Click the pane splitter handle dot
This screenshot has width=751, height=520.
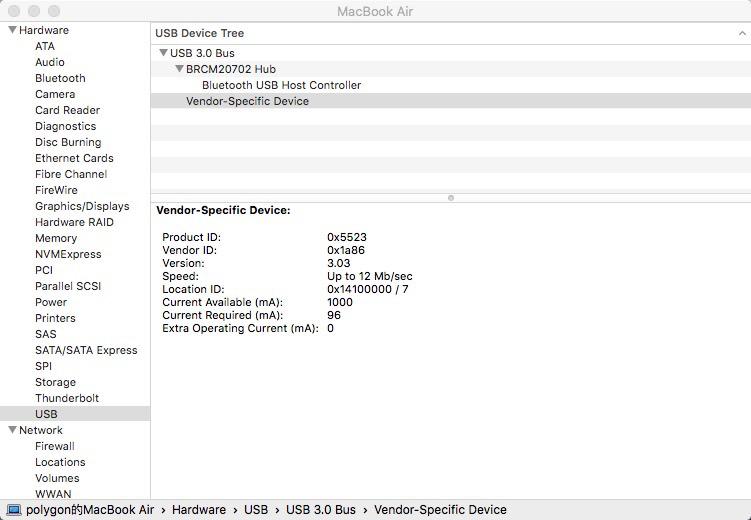[451, 198]
